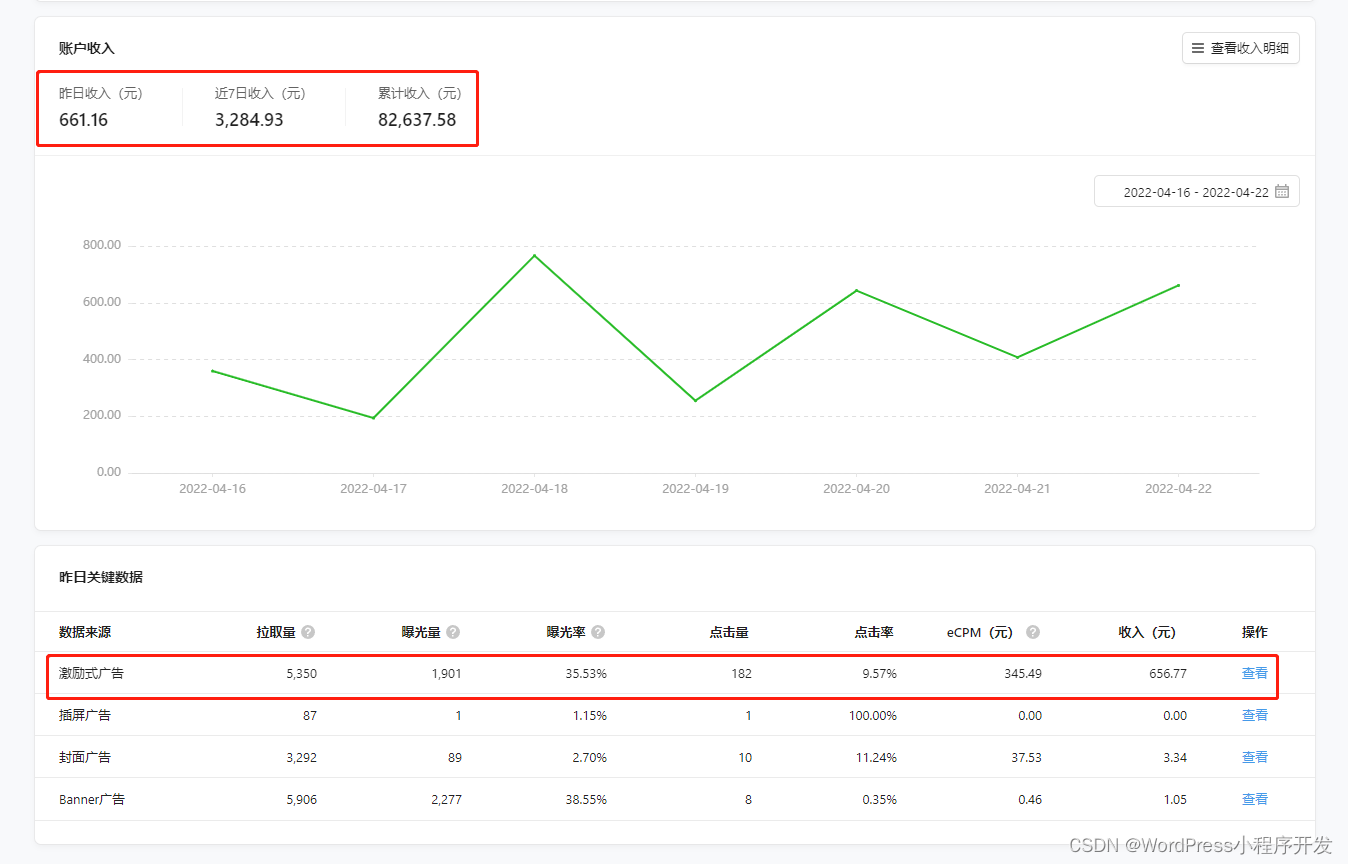
Task: Click 激励式广告 曝光率 value 35.53%
Action: point(586,674)
